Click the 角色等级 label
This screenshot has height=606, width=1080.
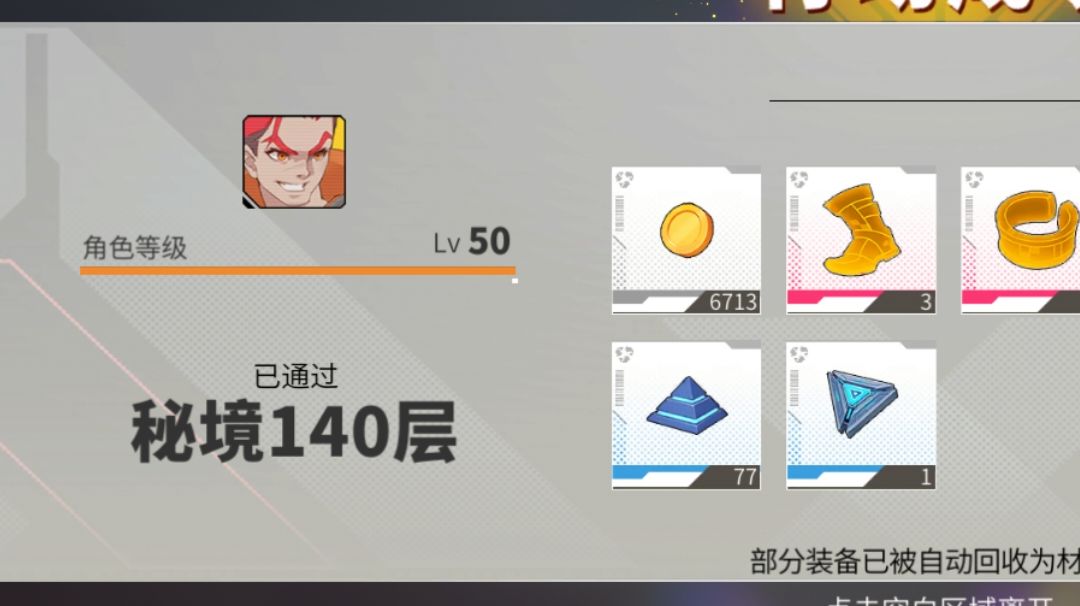tap(135, 247)
